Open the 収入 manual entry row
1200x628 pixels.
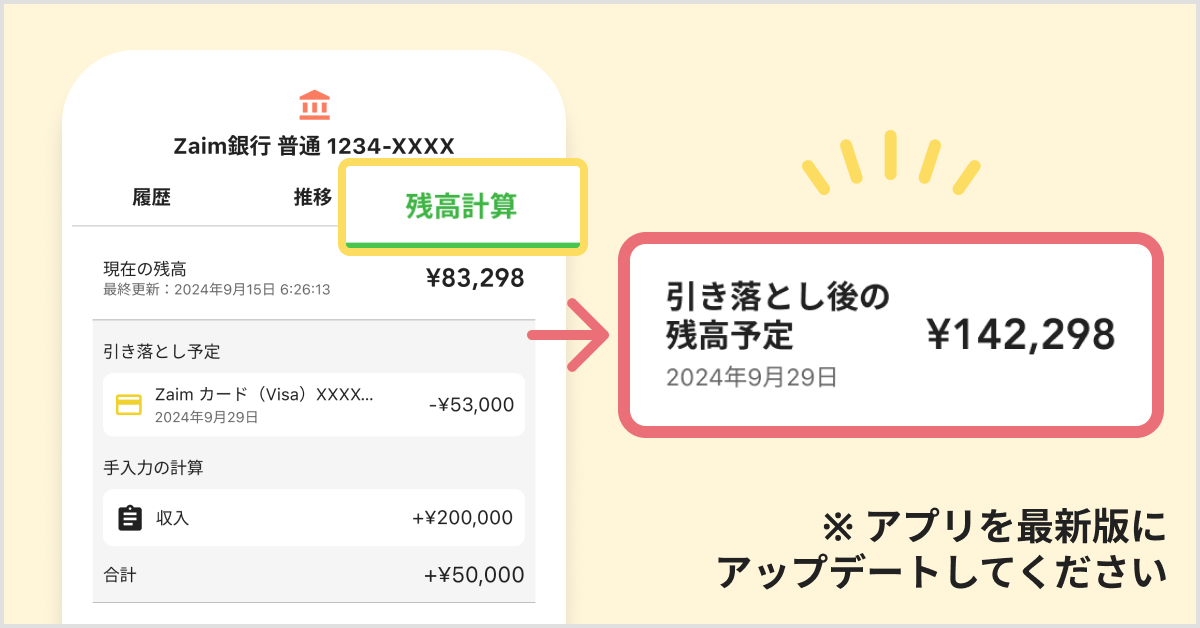(314, 518)
